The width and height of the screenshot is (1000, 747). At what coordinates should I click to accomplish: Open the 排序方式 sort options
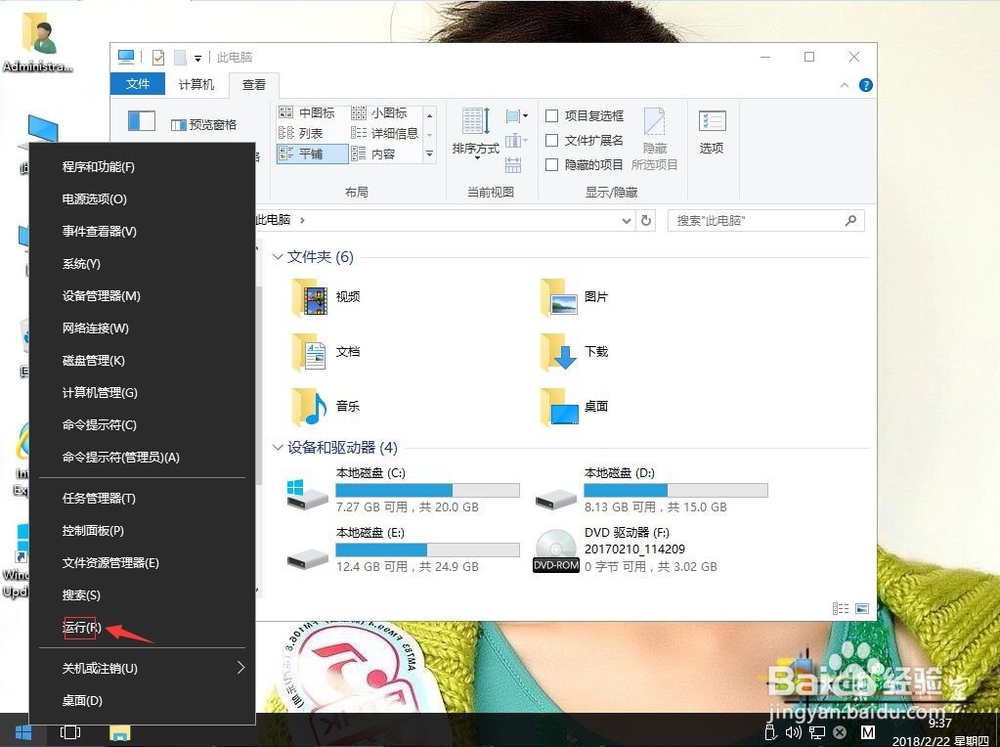[474, 147]
